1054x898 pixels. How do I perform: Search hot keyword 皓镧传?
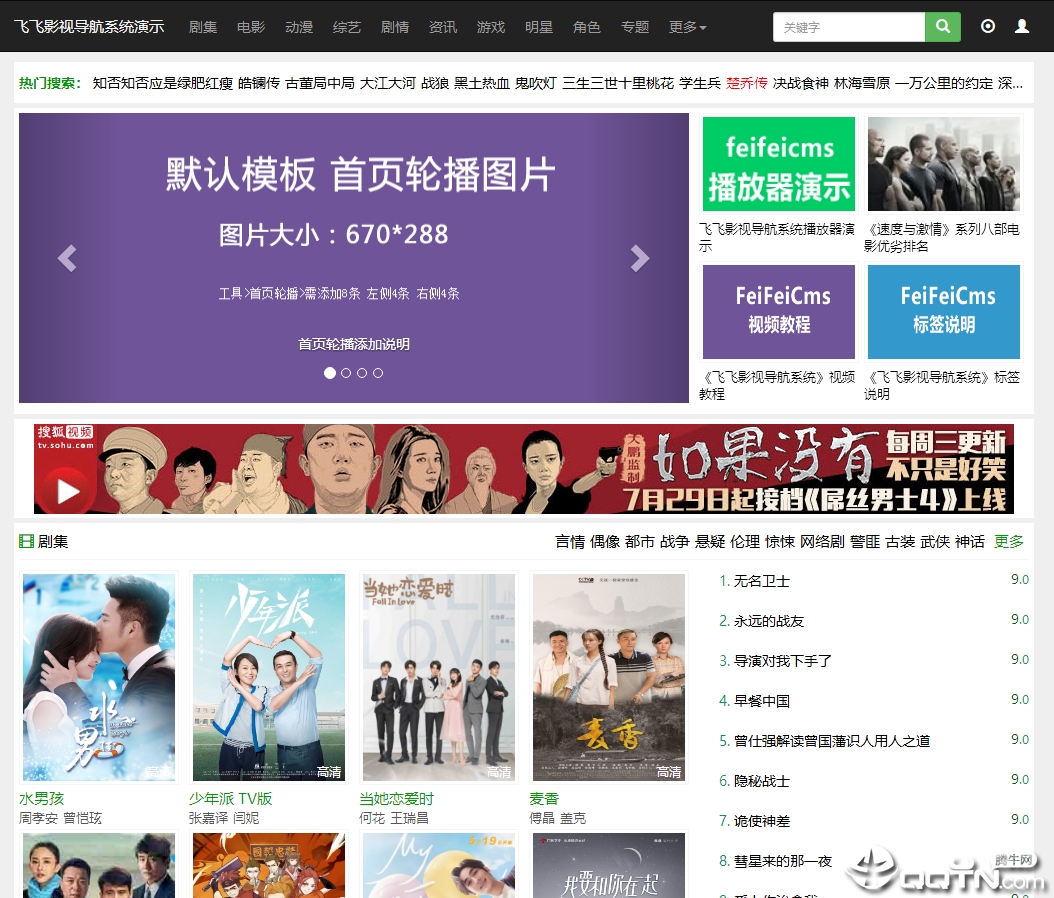coord(259,83)
